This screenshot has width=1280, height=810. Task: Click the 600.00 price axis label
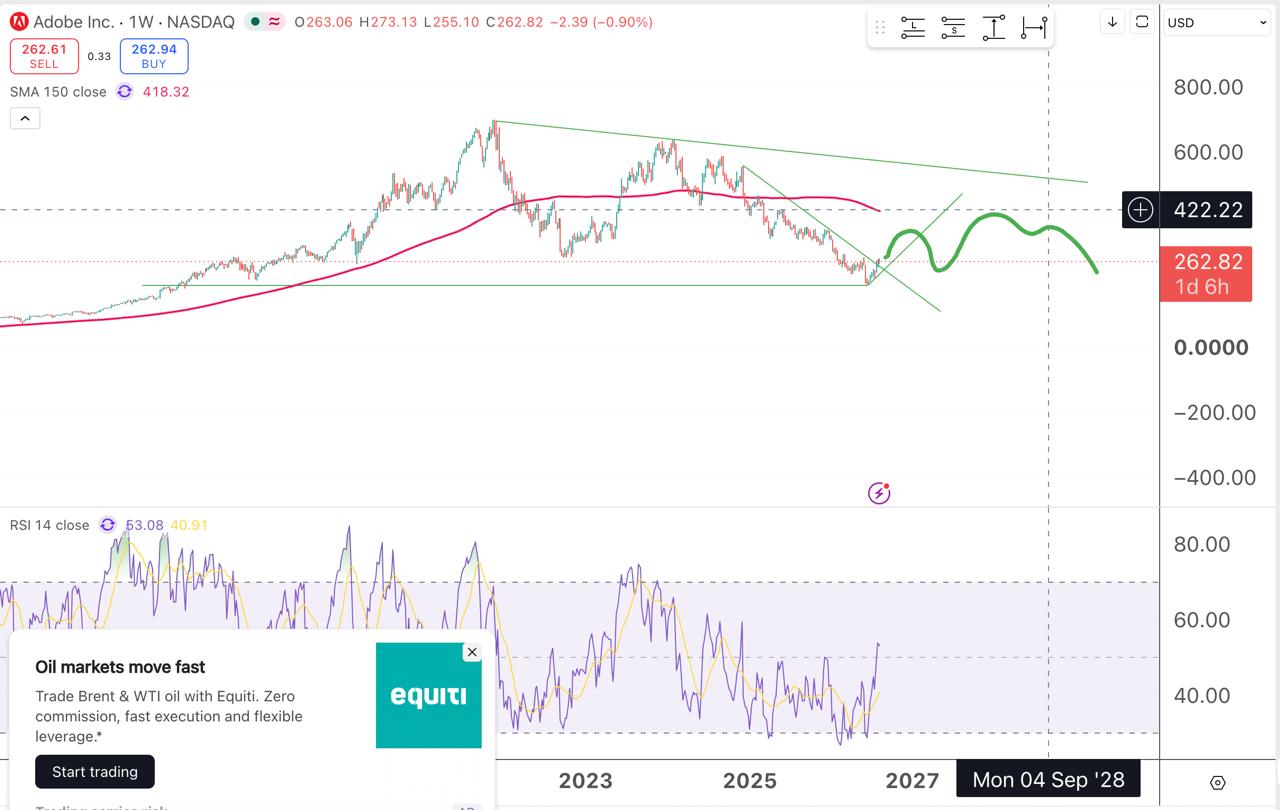pos(1208,152)
